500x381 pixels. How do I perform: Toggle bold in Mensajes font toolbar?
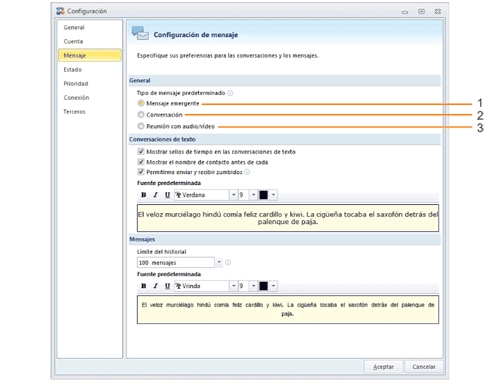point(144,286)
